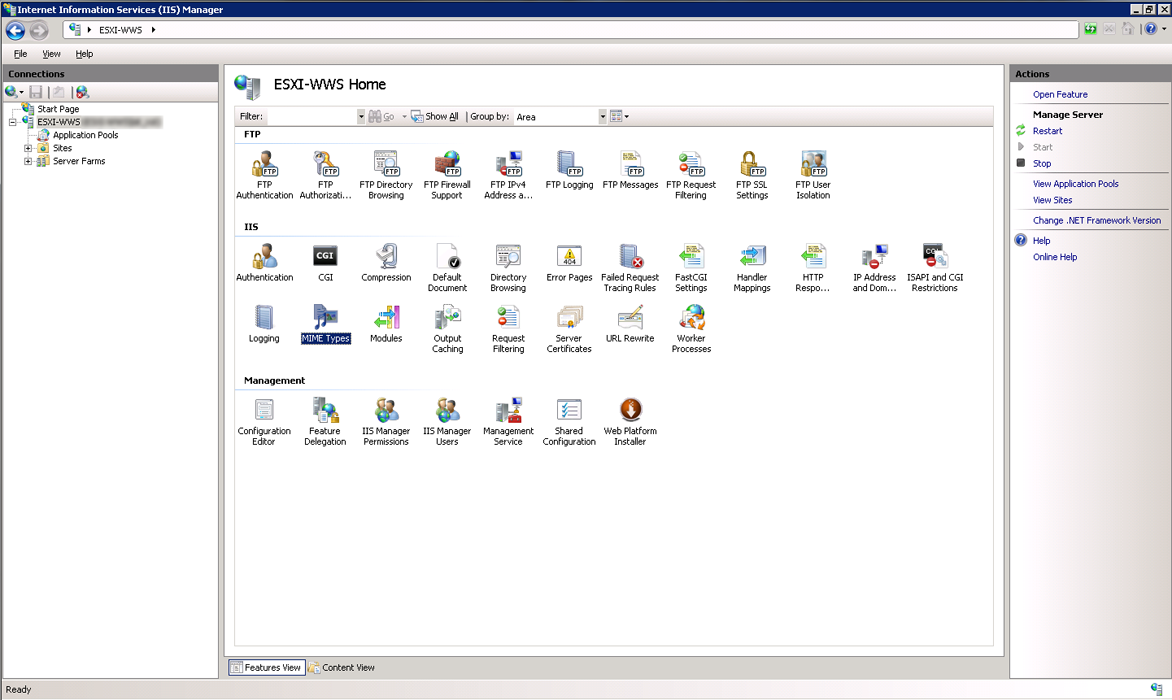
Task: Open the Worker Processes feature
Action: pyautogui.click(x=691, y=329)
